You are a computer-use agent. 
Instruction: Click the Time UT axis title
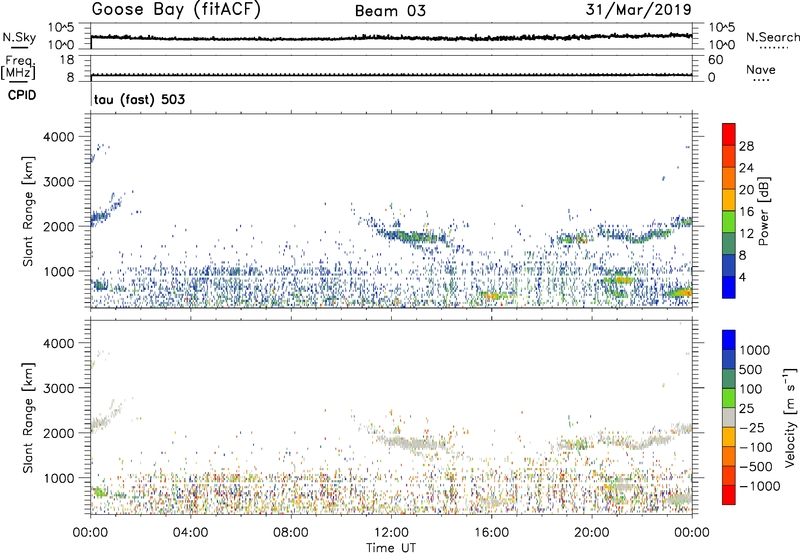click(391, 548)
